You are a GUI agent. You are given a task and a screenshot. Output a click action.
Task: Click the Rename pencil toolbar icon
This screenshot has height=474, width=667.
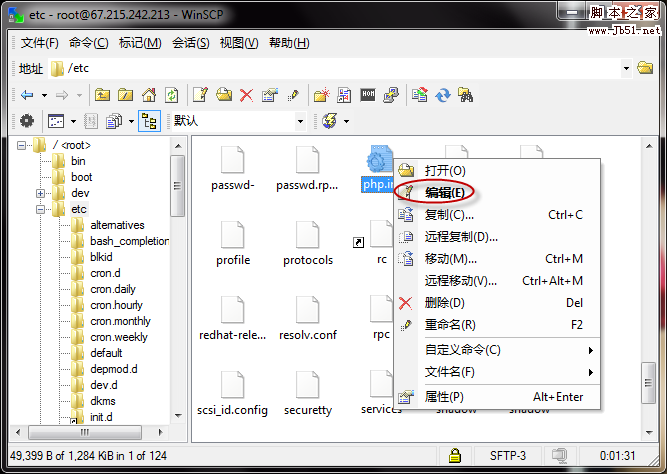click(x=293, y=95)
